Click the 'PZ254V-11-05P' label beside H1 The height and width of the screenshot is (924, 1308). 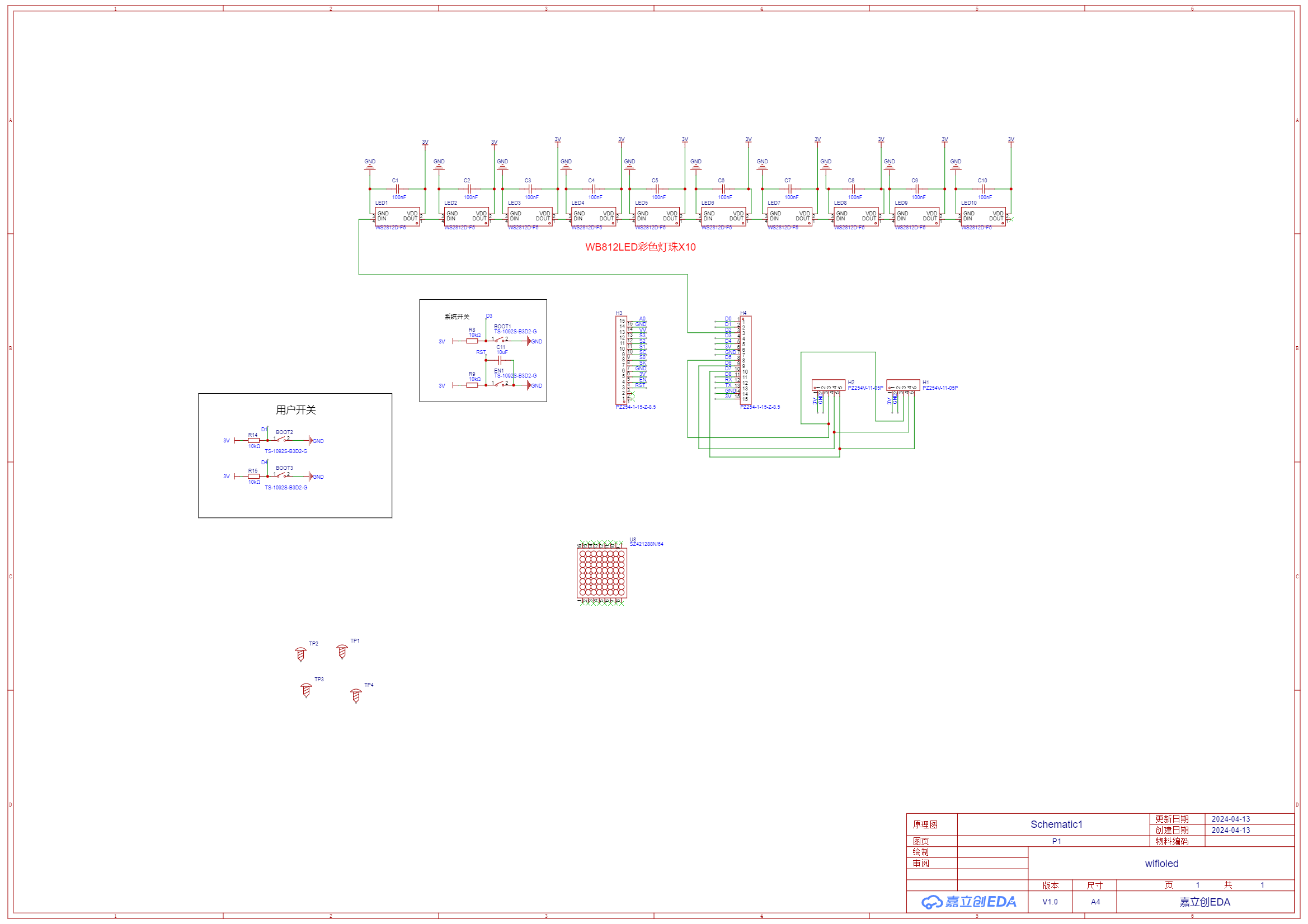pos(940,388)
